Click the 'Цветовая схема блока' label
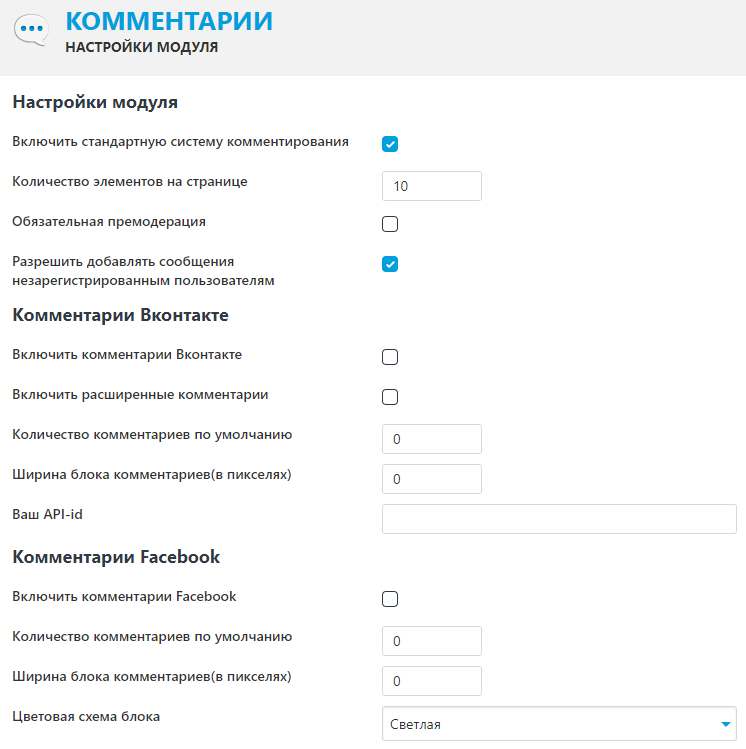Screen dimensions: 746x749 coord(86,716)
